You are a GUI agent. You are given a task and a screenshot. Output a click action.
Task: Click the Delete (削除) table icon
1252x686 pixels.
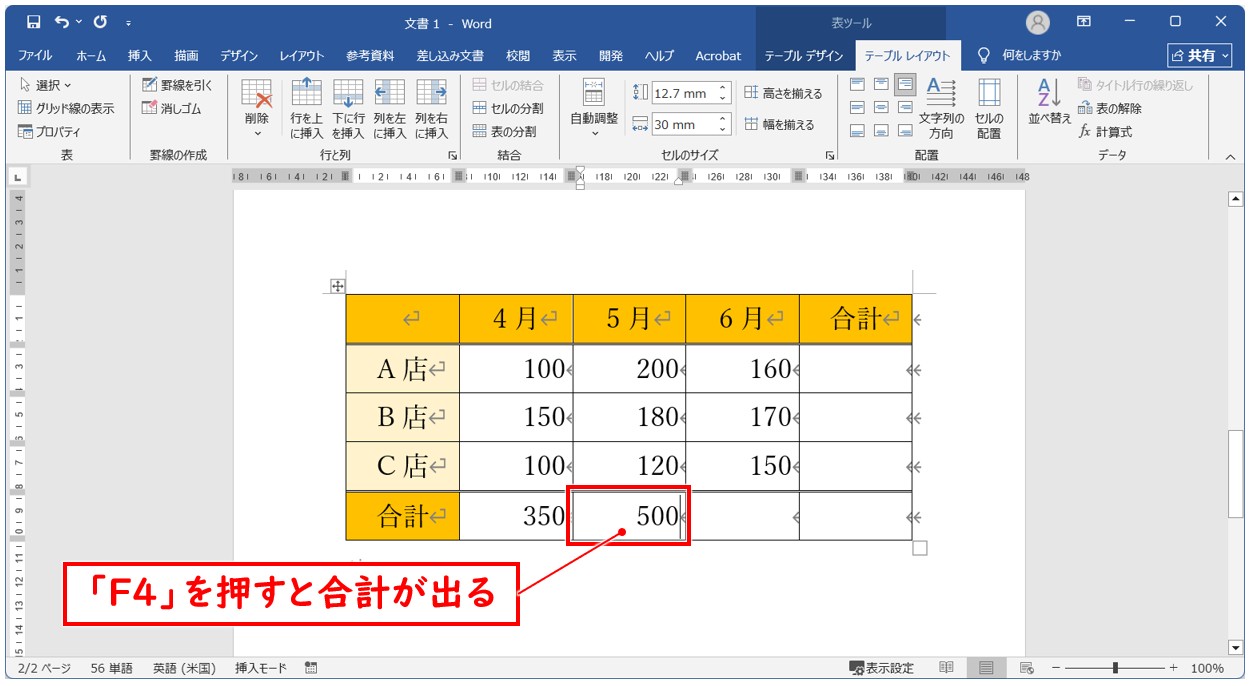coord(257,108)
